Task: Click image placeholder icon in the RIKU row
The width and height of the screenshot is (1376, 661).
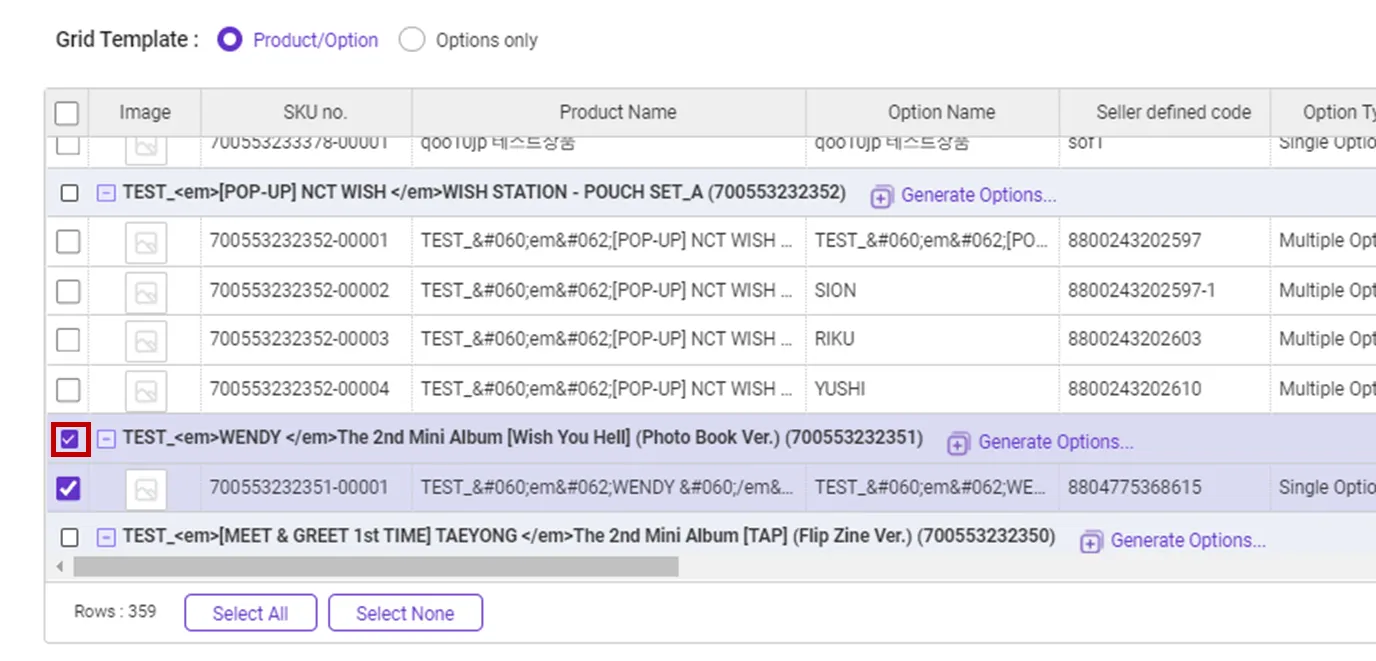Action: point(146,340)
